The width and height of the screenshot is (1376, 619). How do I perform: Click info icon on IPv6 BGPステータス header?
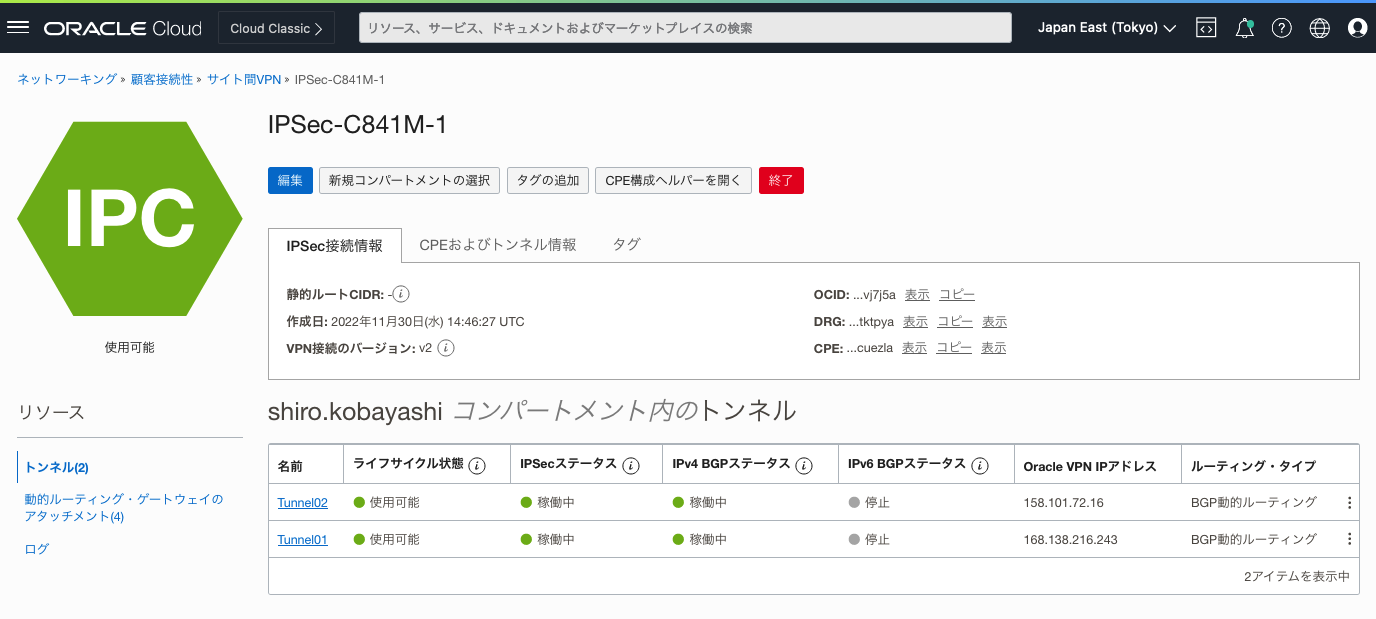coord(980,465)
